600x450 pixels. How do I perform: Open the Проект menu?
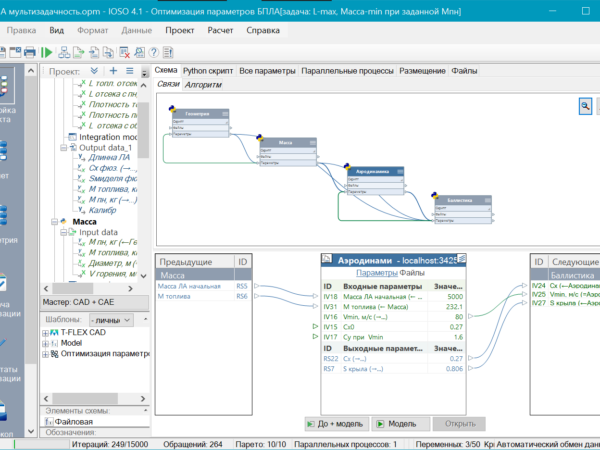(179, 30)
